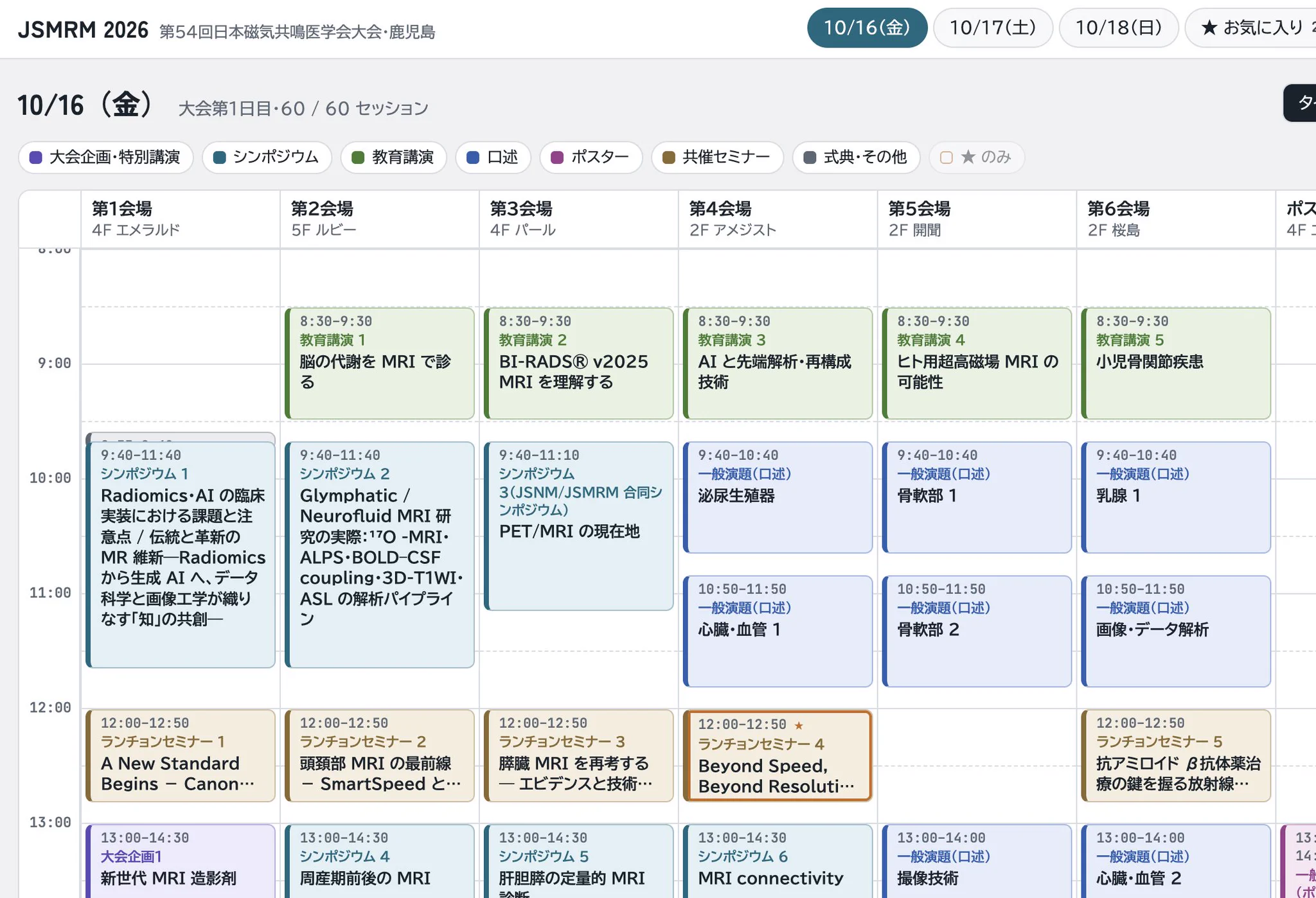Open the 骨軟部 2 oral session
This screenshot has height=898, width=1316.
coord(977,631)
